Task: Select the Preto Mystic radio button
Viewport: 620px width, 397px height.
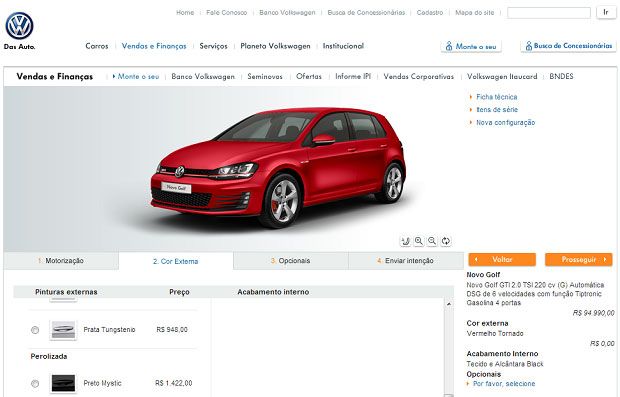Action: click(35, 383)
